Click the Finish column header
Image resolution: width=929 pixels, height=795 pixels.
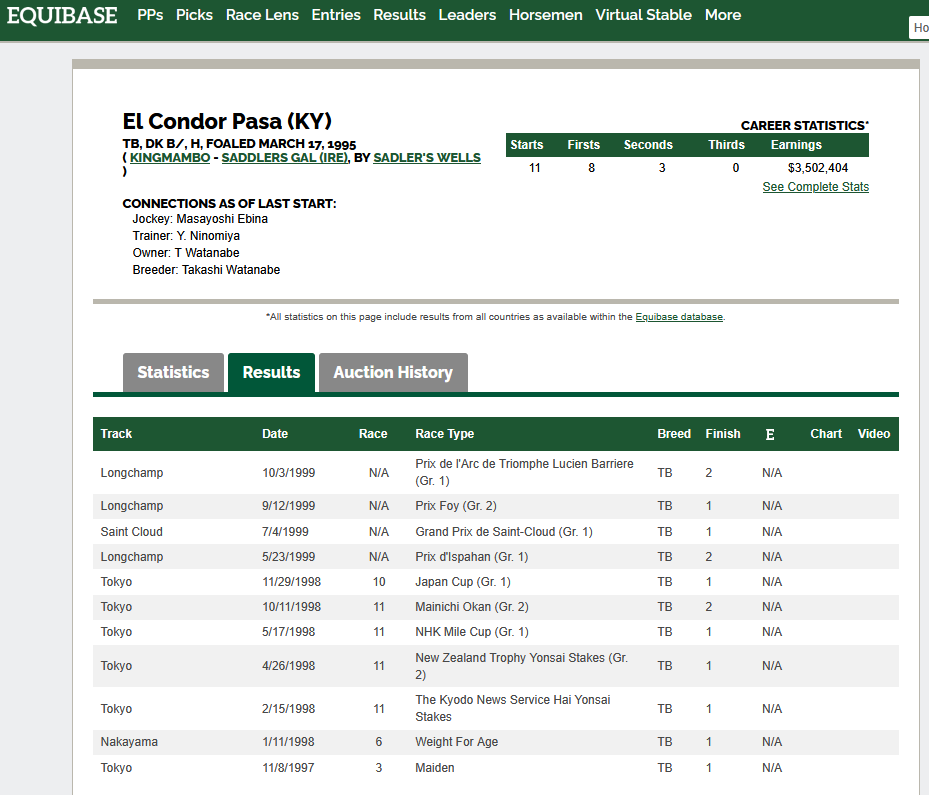pos(723,434)
